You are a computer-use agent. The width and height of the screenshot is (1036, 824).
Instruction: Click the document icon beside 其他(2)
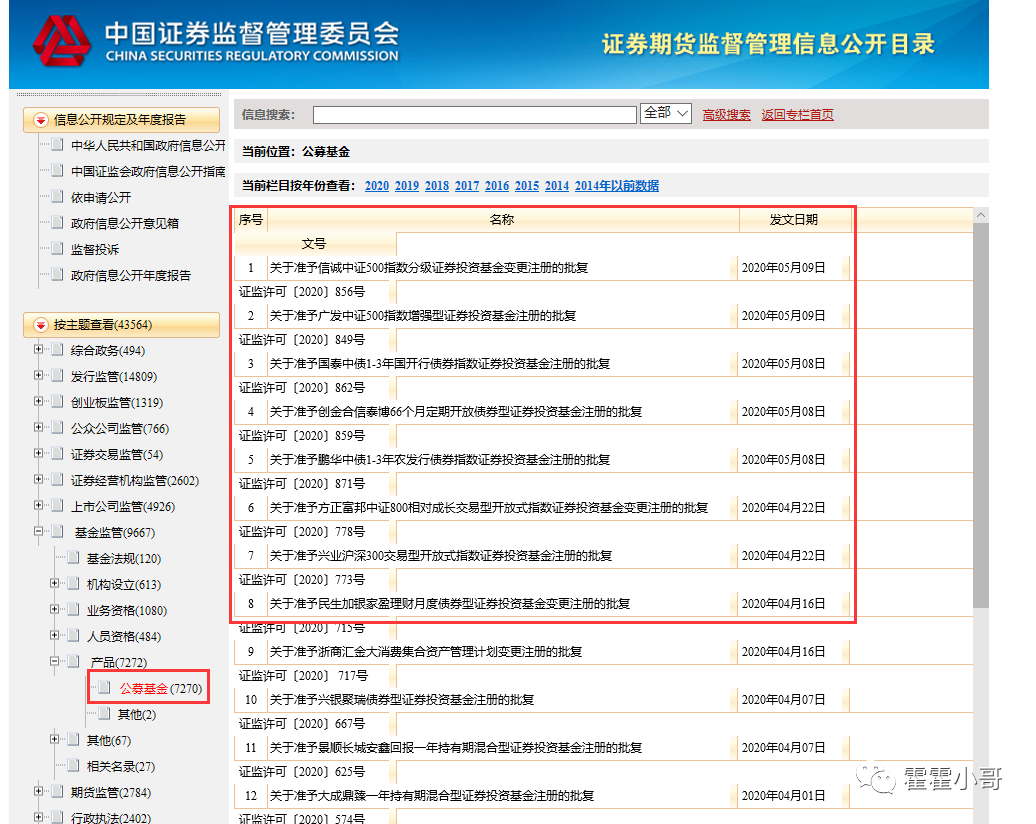(x=104, y=714)
